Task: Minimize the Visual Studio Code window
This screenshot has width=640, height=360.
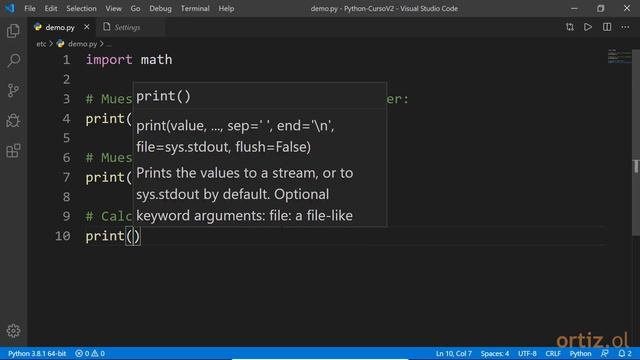Action: point(574,8)
